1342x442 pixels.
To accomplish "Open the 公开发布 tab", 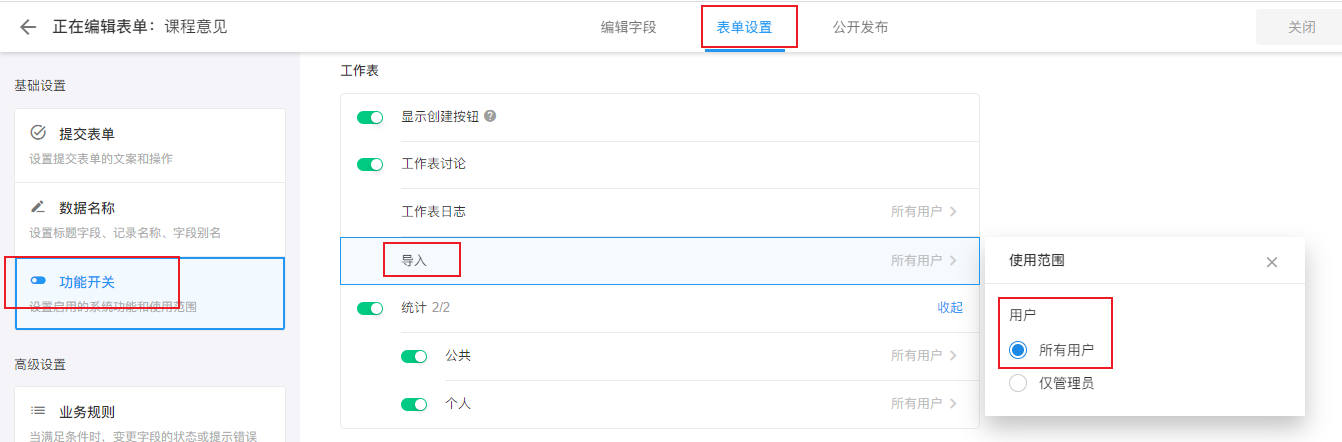I will (860, 27).
